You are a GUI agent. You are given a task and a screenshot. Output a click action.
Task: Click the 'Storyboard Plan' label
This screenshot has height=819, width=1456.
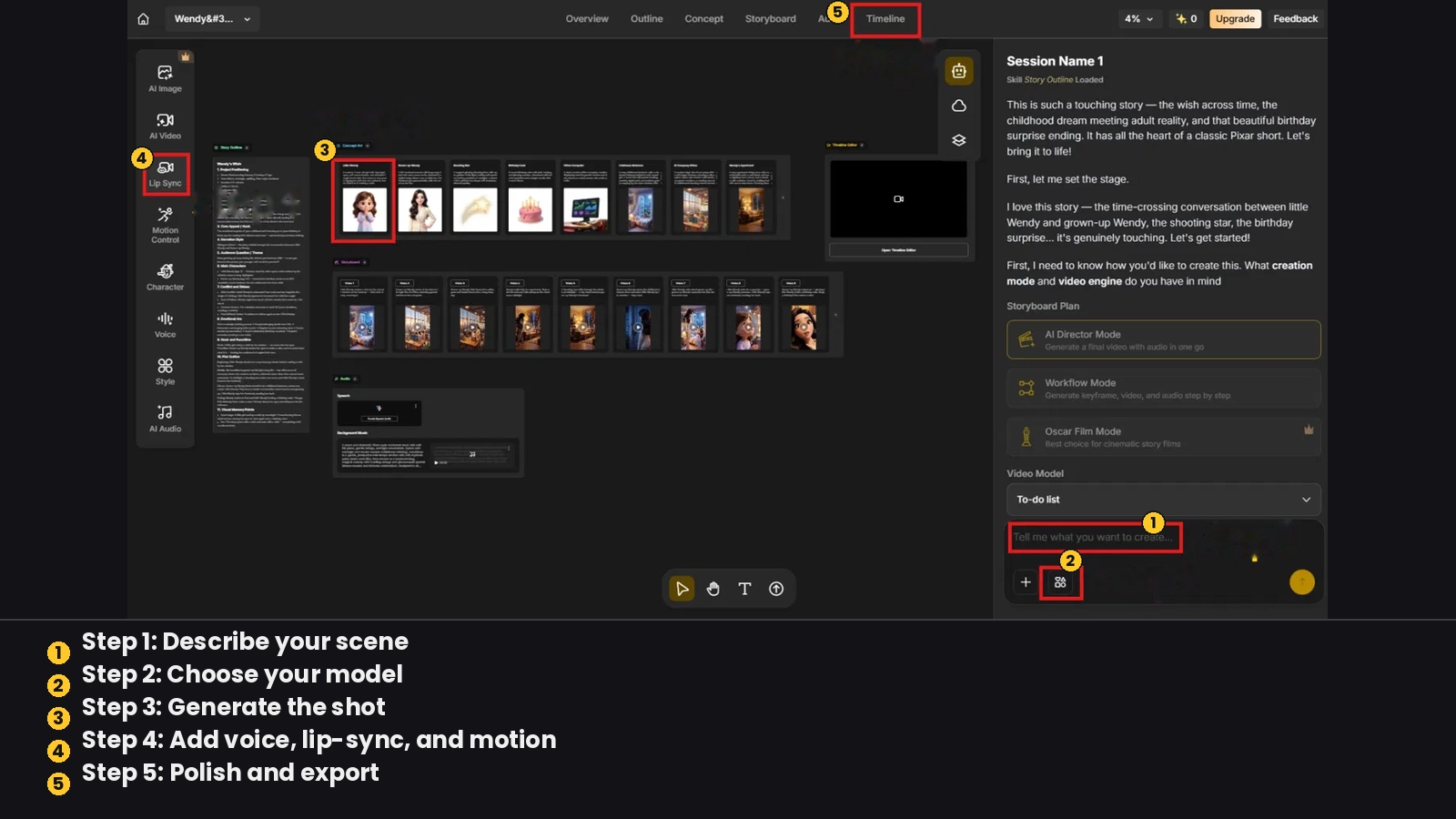click(x=1043, y=307)
